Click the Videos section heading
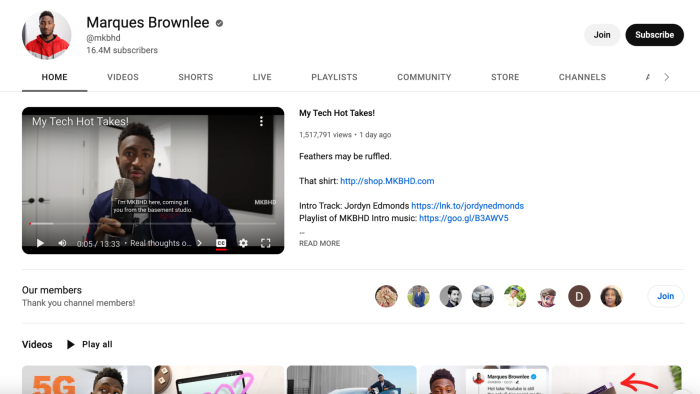700x394 pixels. pyautogui.click(x=37, y=344)
